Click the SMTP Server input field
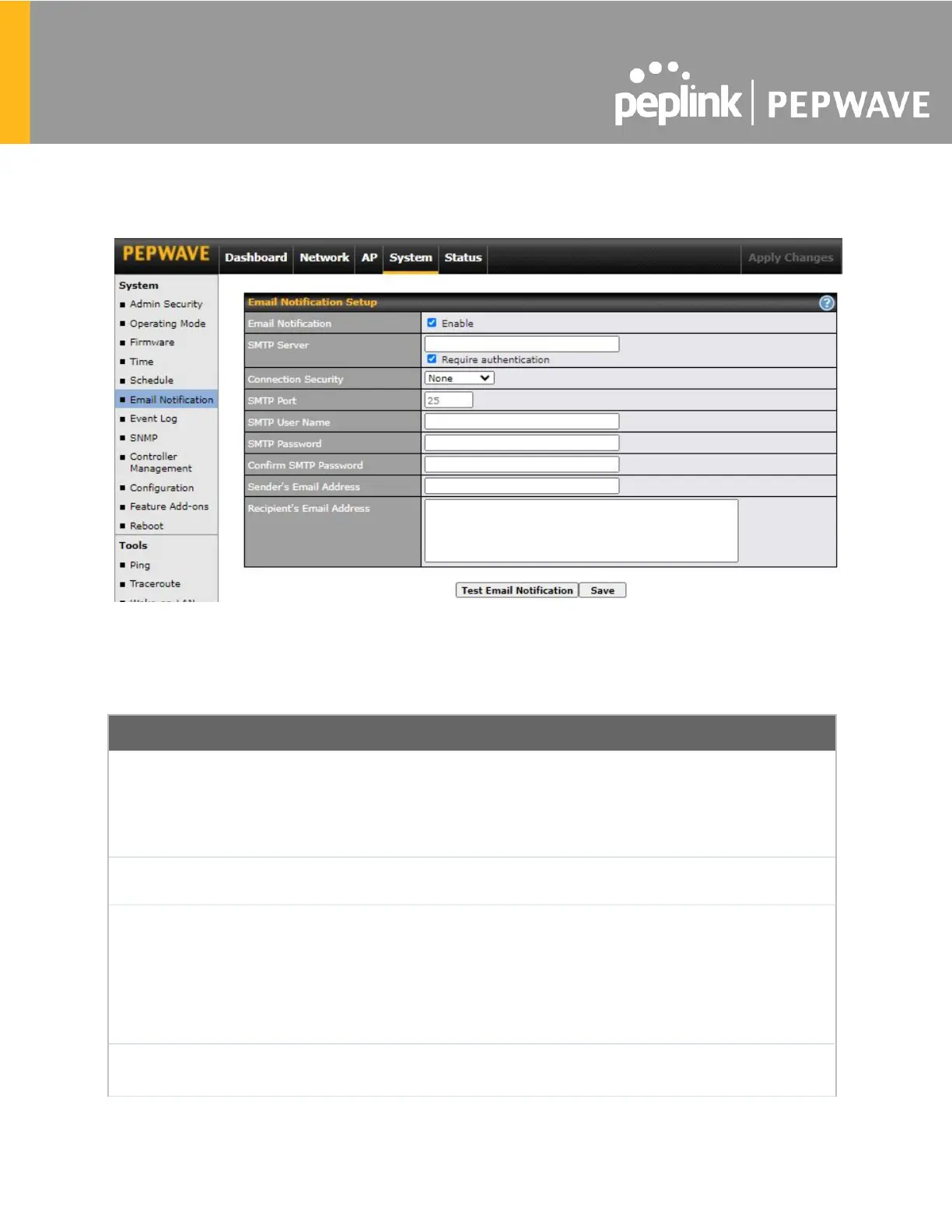This screenshot has width=952, height=1232. coord(522,344)
